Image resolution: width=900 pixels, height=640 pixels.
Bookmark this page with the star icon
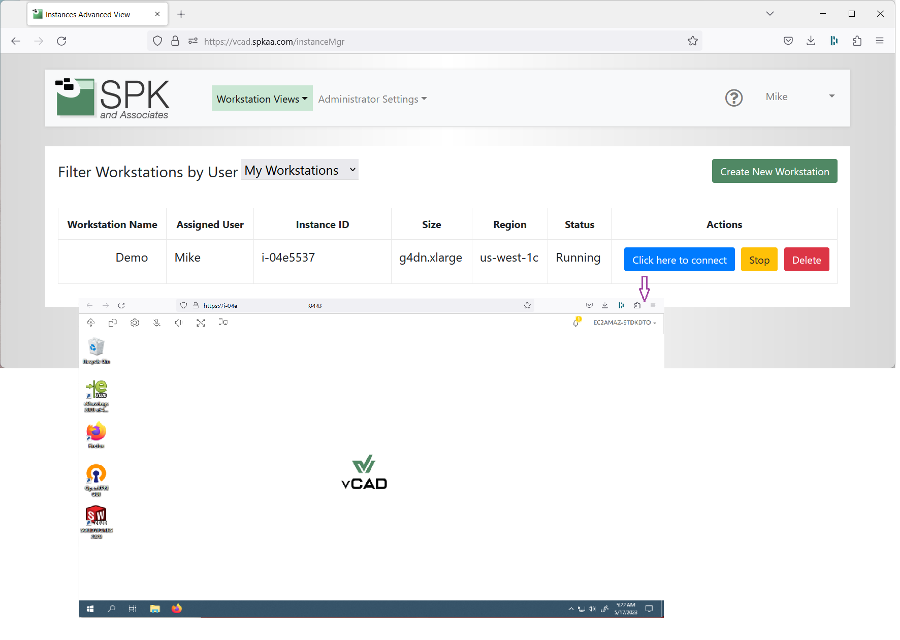click(693, 41)
